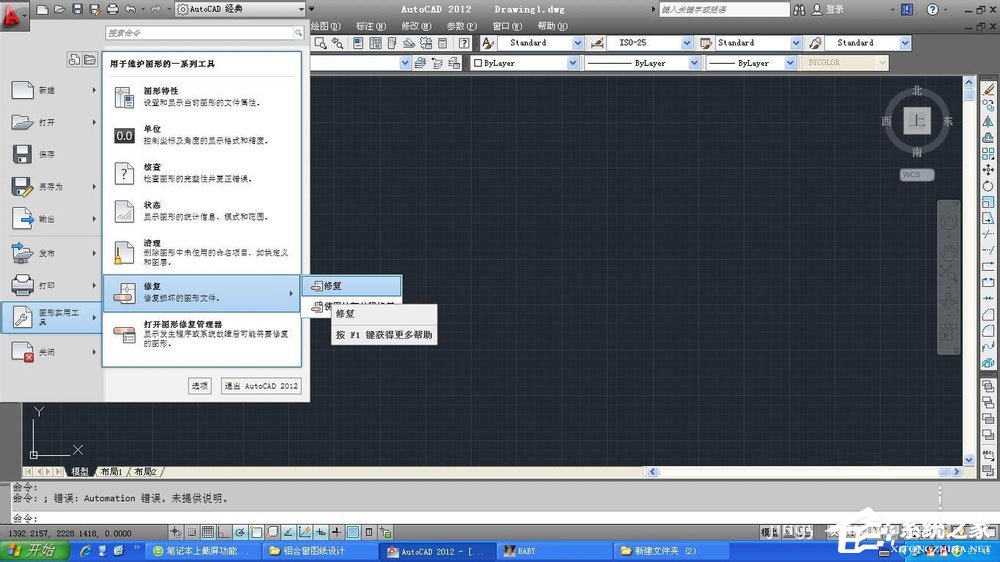Click the 选项 options button
The width and height of the screenshot is (1000, 562).
(x=200, y=386)
